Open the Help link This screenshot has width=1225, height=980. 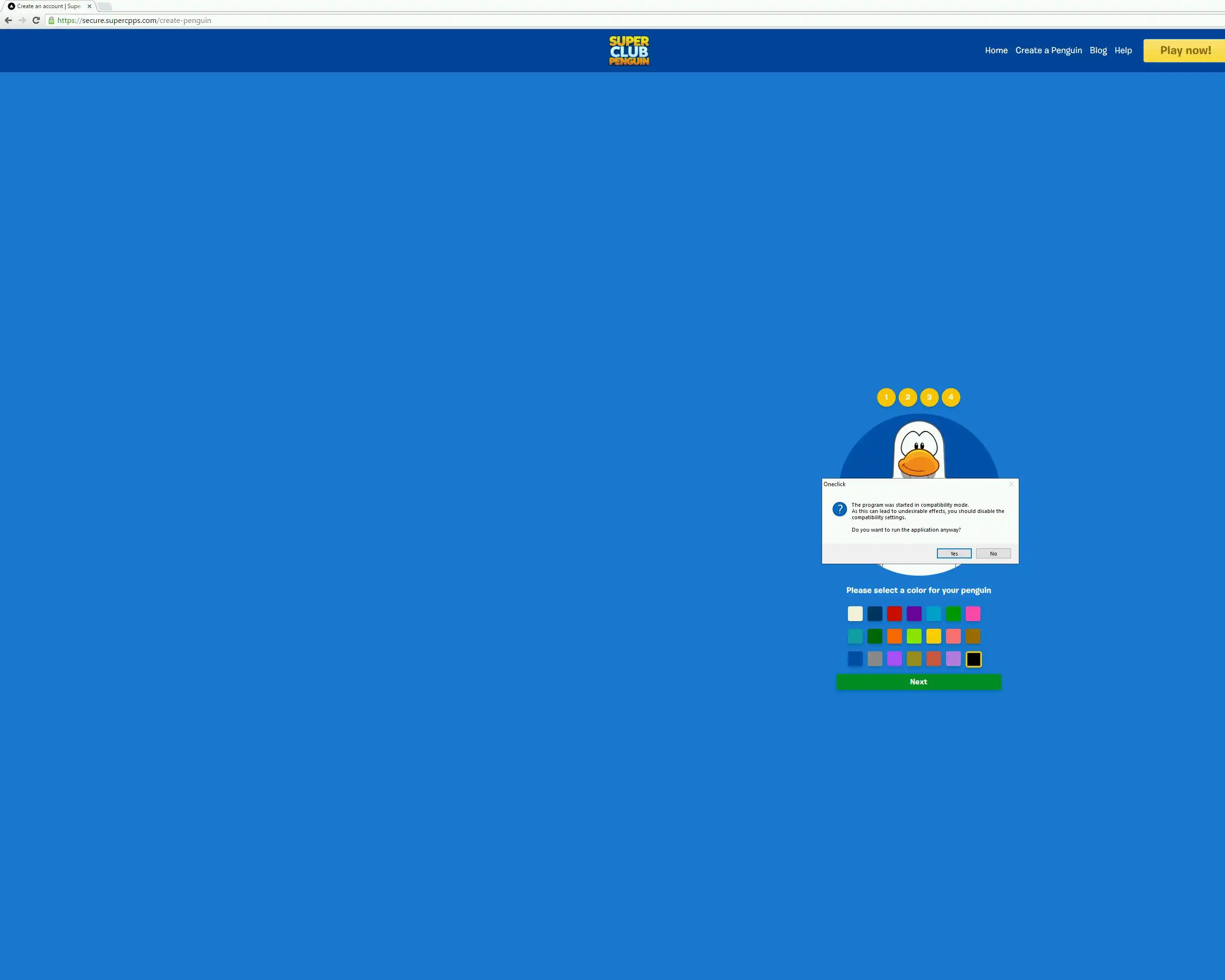click(1123, 51)
